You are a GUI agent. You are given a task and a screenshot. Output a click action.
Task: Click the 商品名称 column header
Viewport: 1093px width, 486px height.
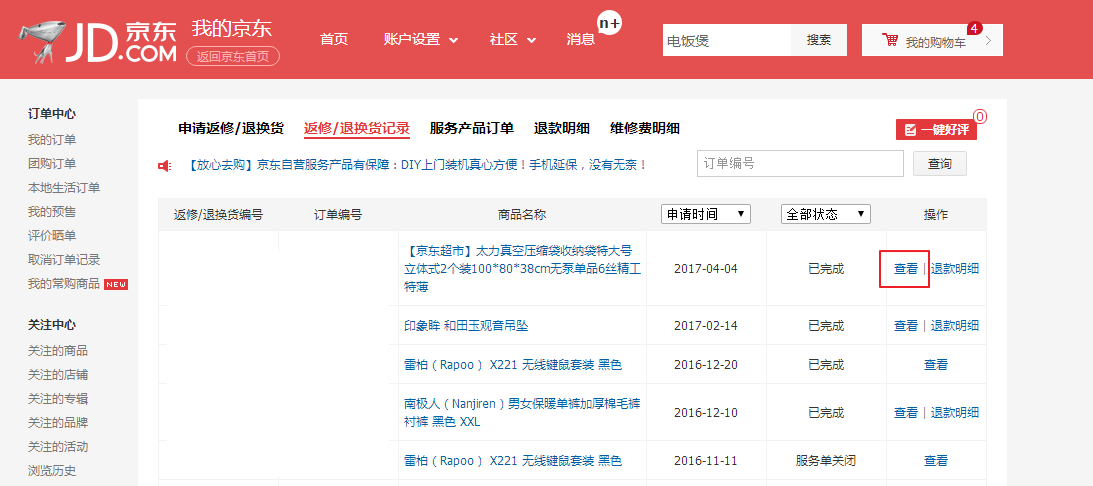click(x=522, y=215)
